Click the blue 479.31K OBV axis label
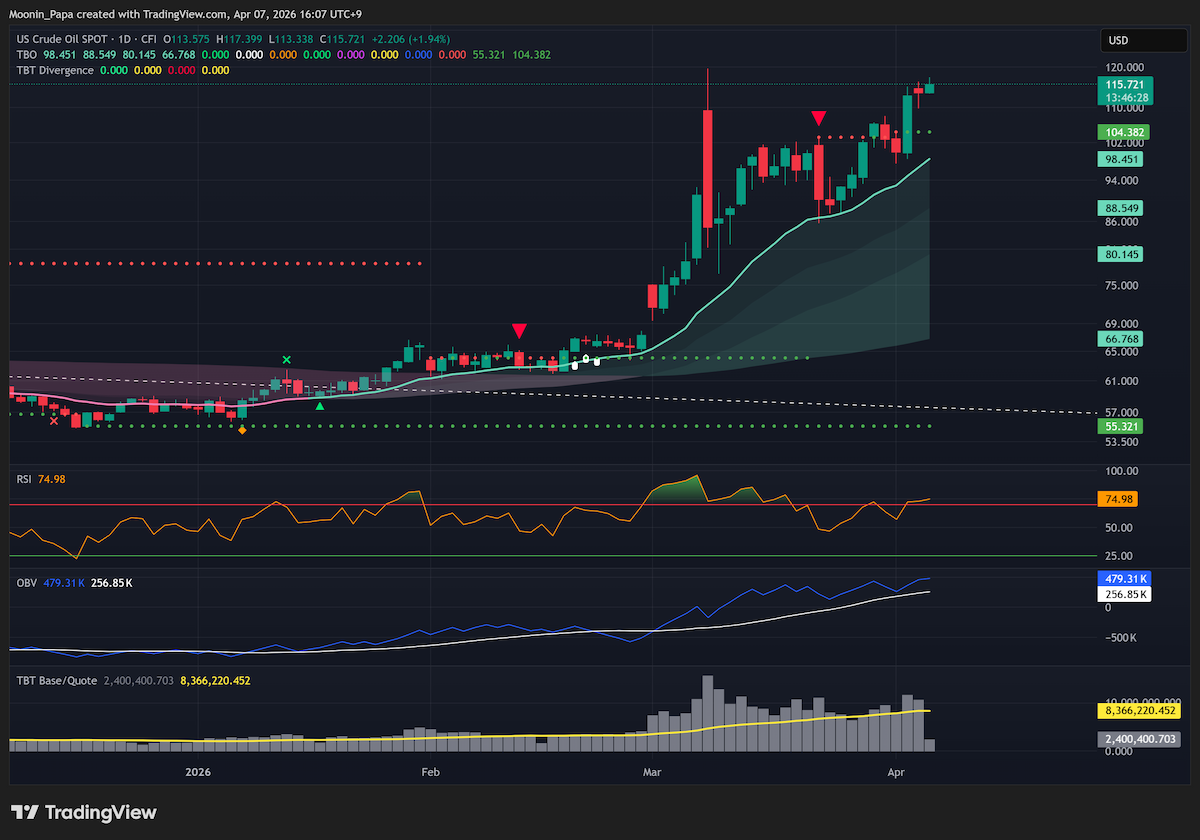1200x840 pixels. click(1125, 578)
